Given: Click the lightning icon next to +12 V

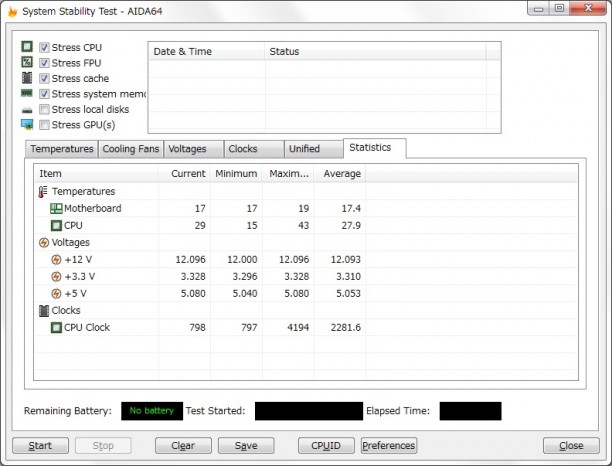Looking at the screenshot, I should click(56, 260).
